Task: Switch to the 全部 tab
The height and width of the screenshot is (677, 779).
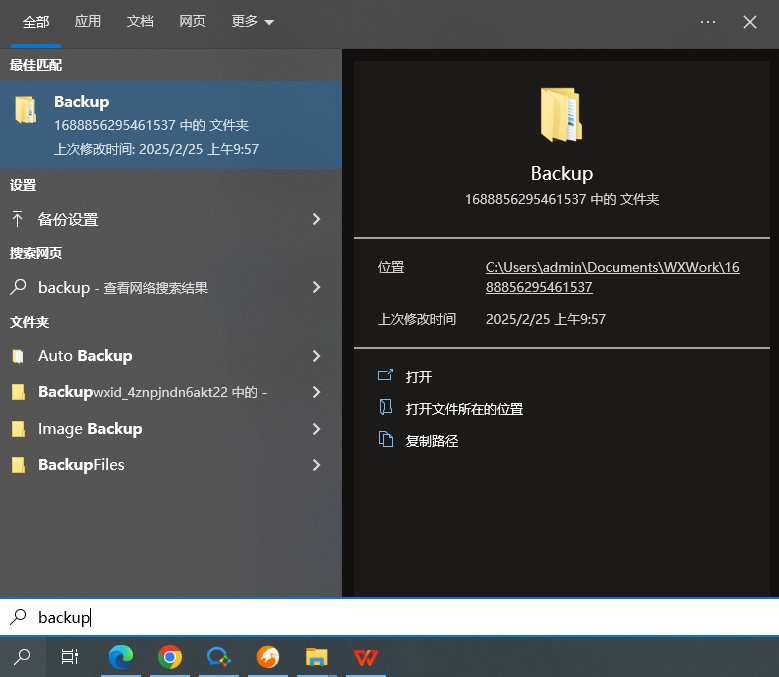Action: click(x=36, y=22)
